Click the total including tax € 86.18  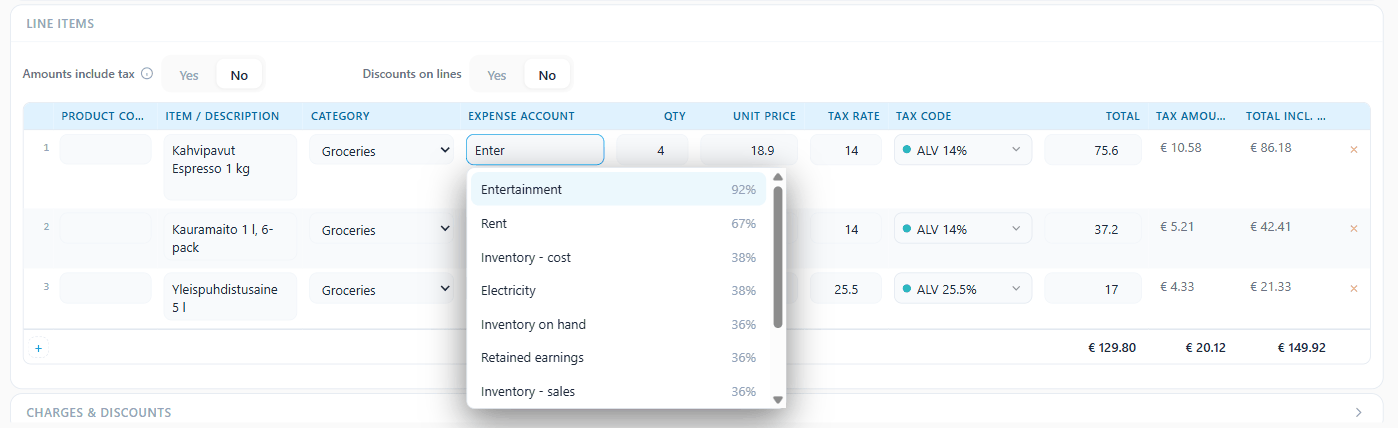1271,147
